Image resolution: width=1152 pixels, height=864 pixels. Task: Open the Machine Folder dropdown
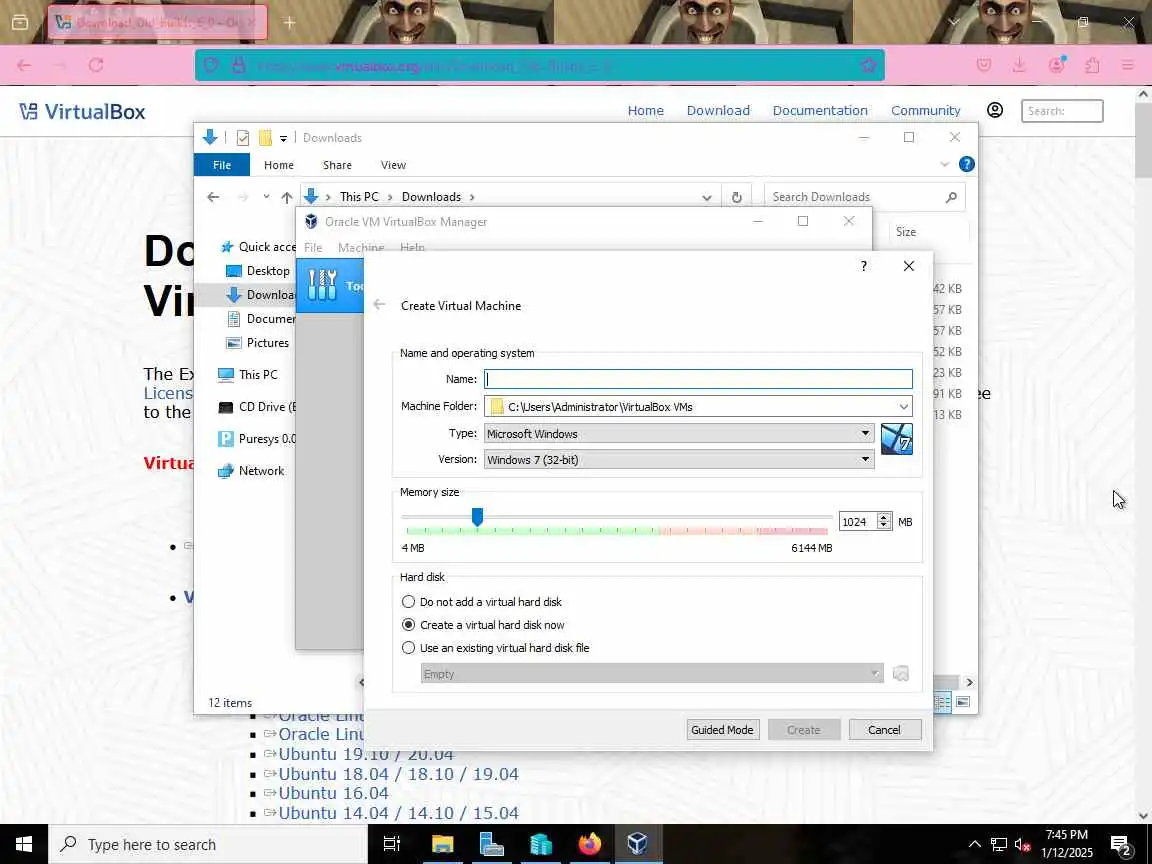click(x=903, y=406)
